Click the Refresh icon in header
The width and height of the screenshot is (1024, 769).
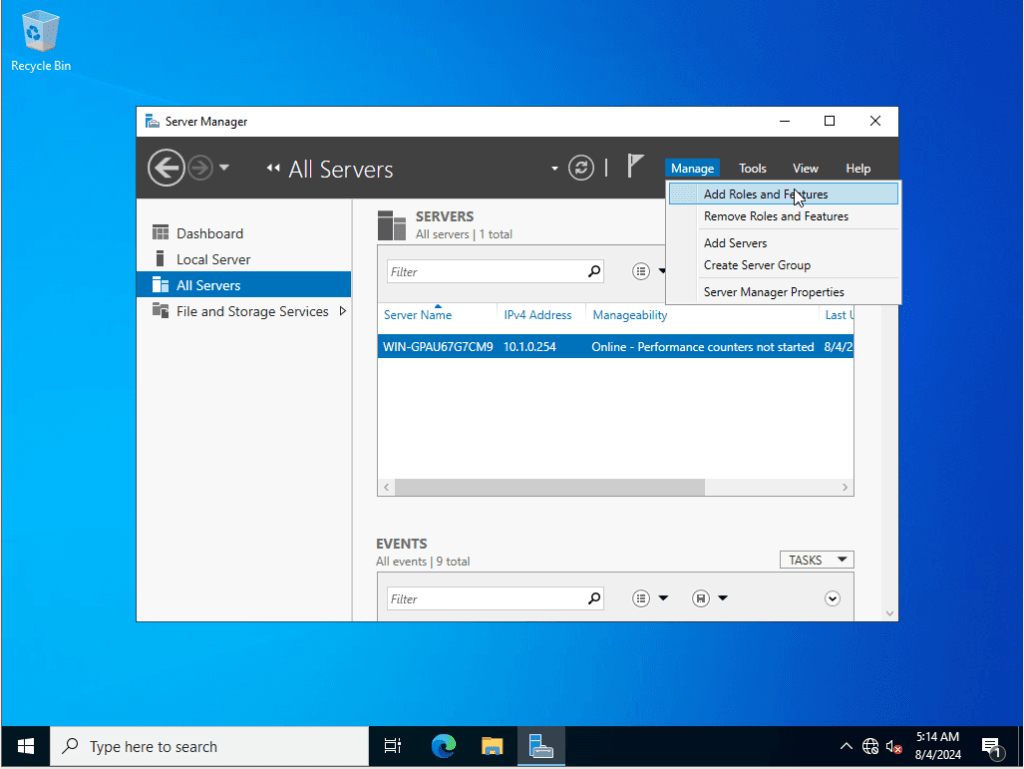[x=581, y=168]
